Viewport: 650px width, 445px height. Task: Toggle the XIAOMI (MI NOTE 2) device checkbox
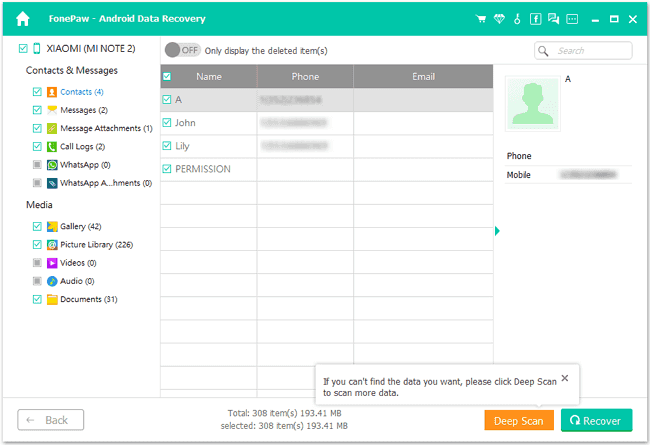click(x=23, y=49)
